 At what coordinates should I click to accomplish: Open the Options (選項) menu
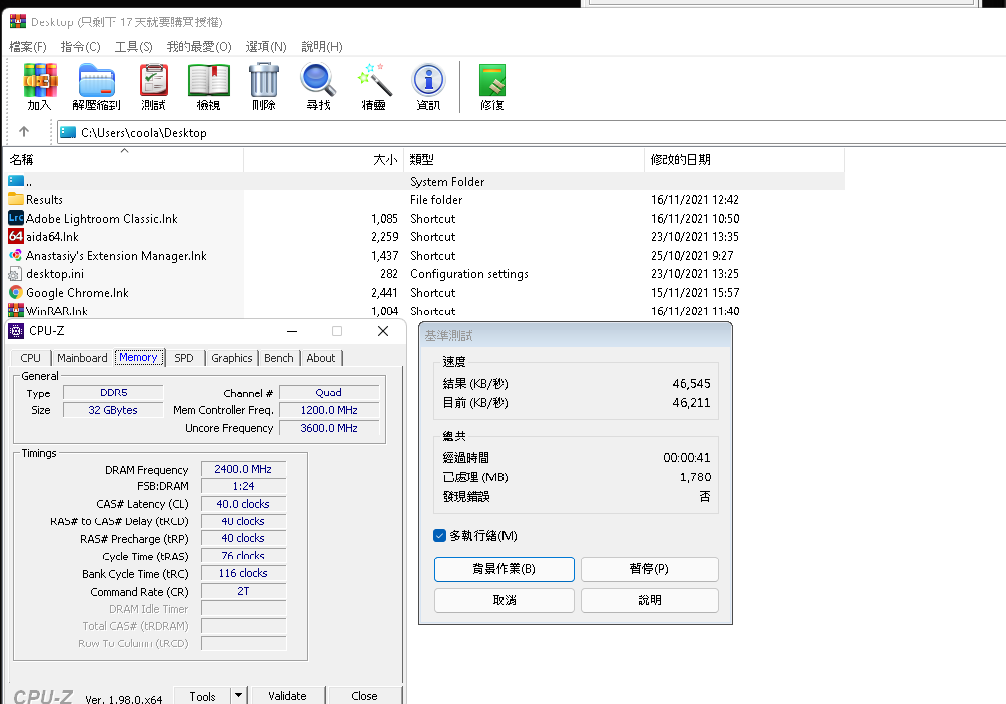click(x=266, y=46)
